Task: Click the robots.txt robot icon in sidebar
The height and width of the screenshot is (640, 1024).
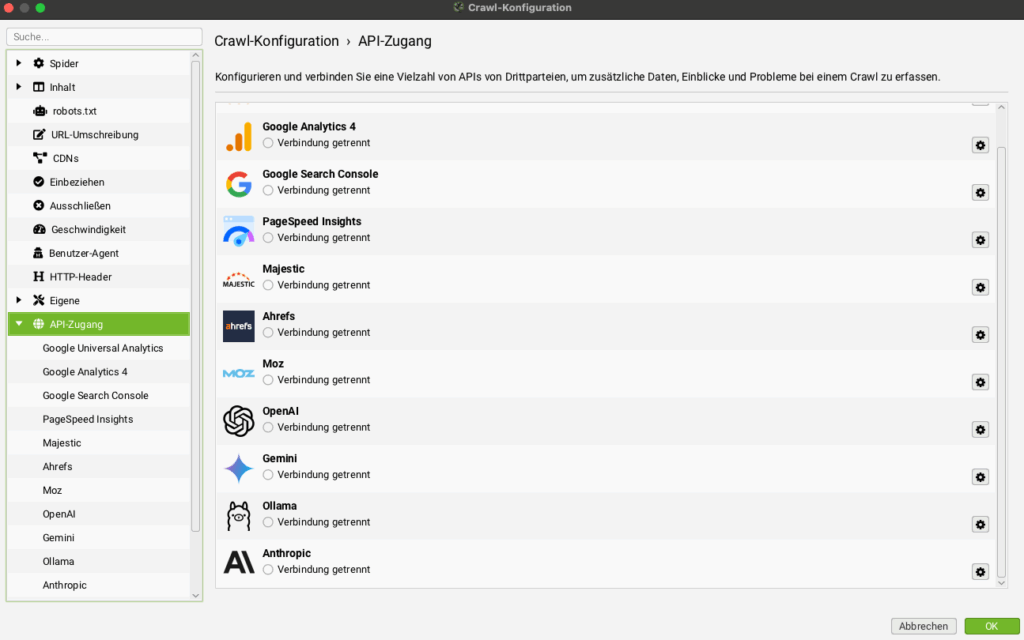Action: click(x=40, y=111)
